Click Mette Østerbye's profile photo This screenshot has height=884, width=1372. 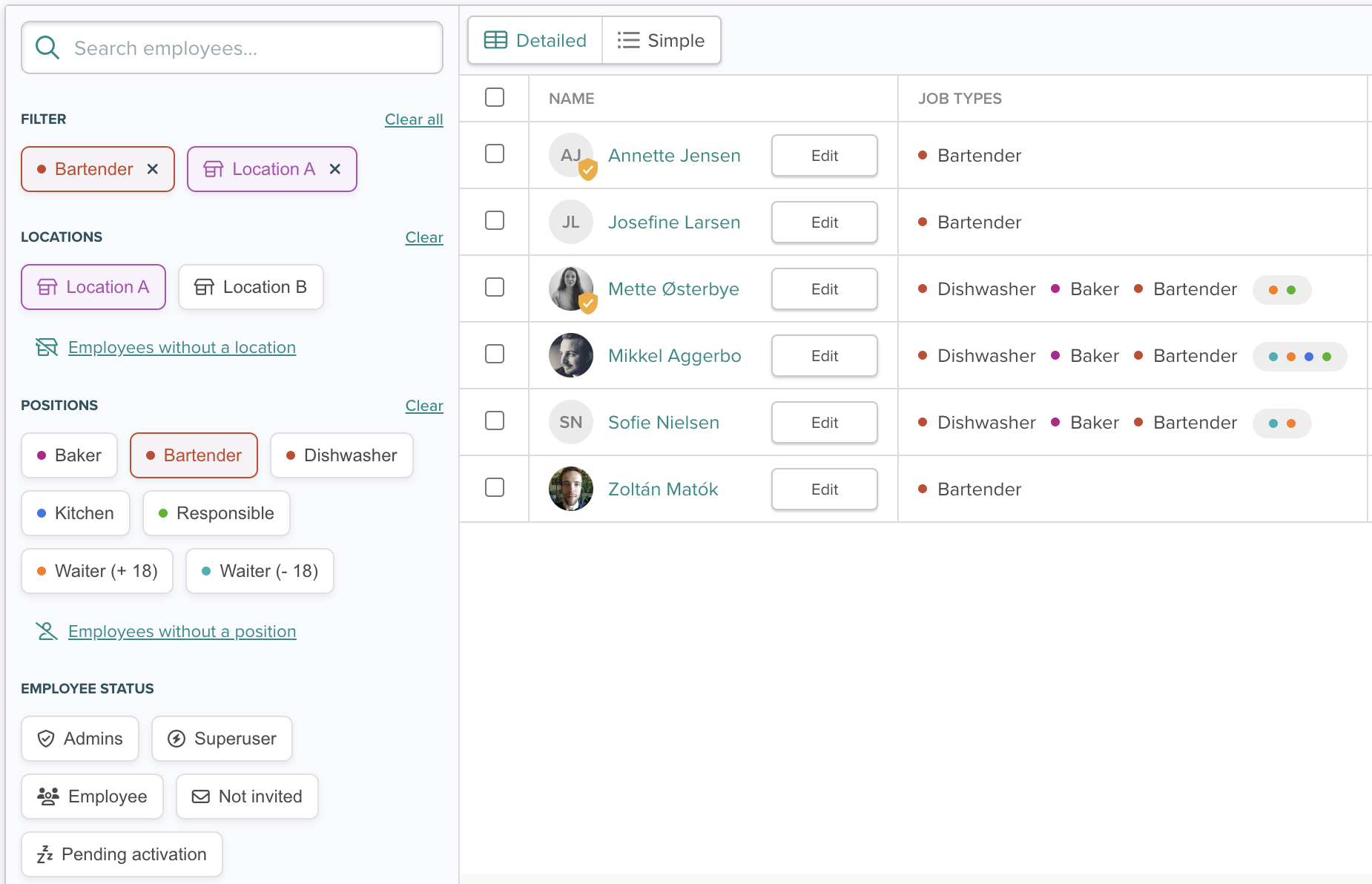click(x=570, y=288)
